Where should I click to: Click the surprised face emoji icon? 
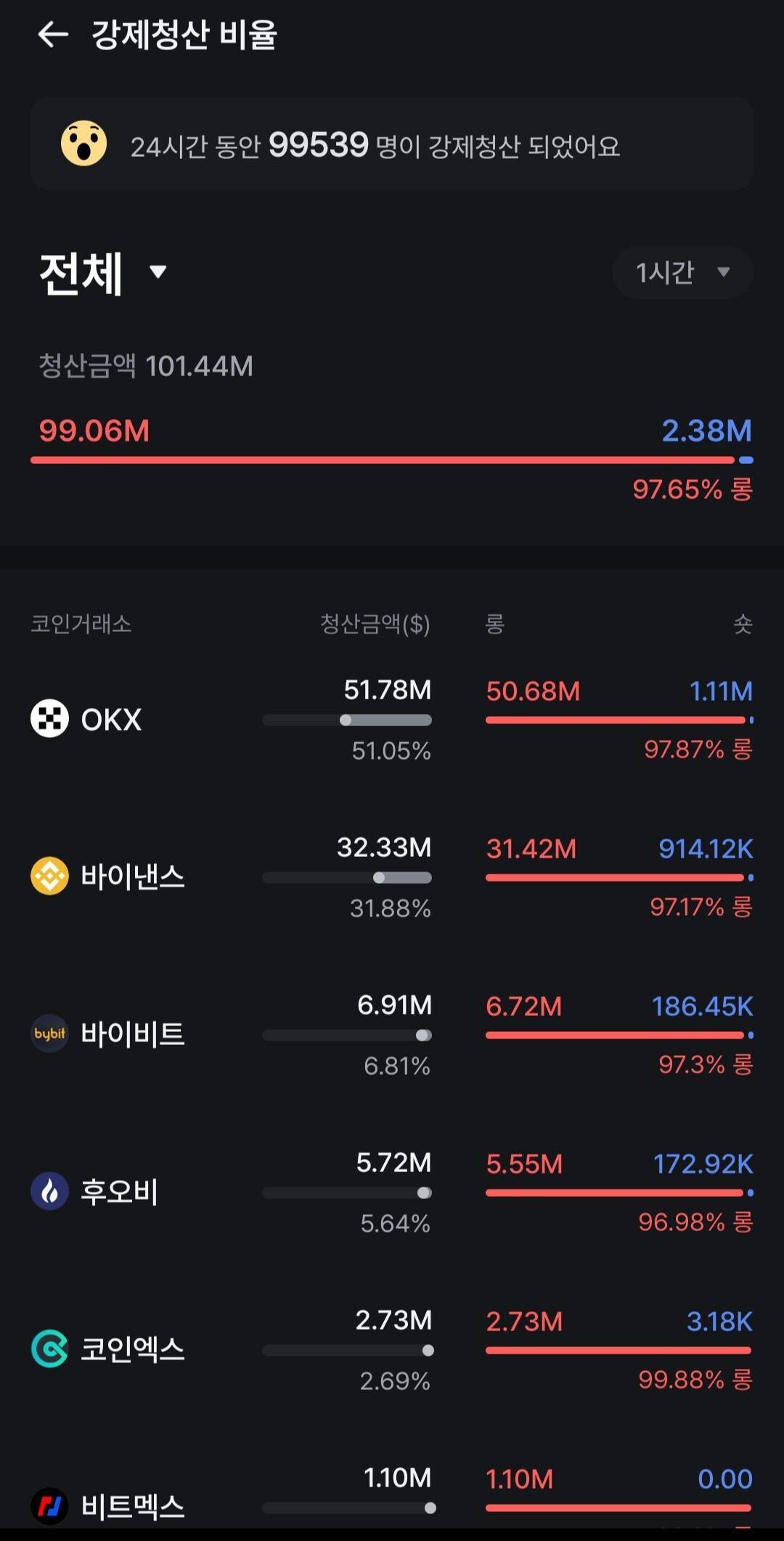pos(83,143)
